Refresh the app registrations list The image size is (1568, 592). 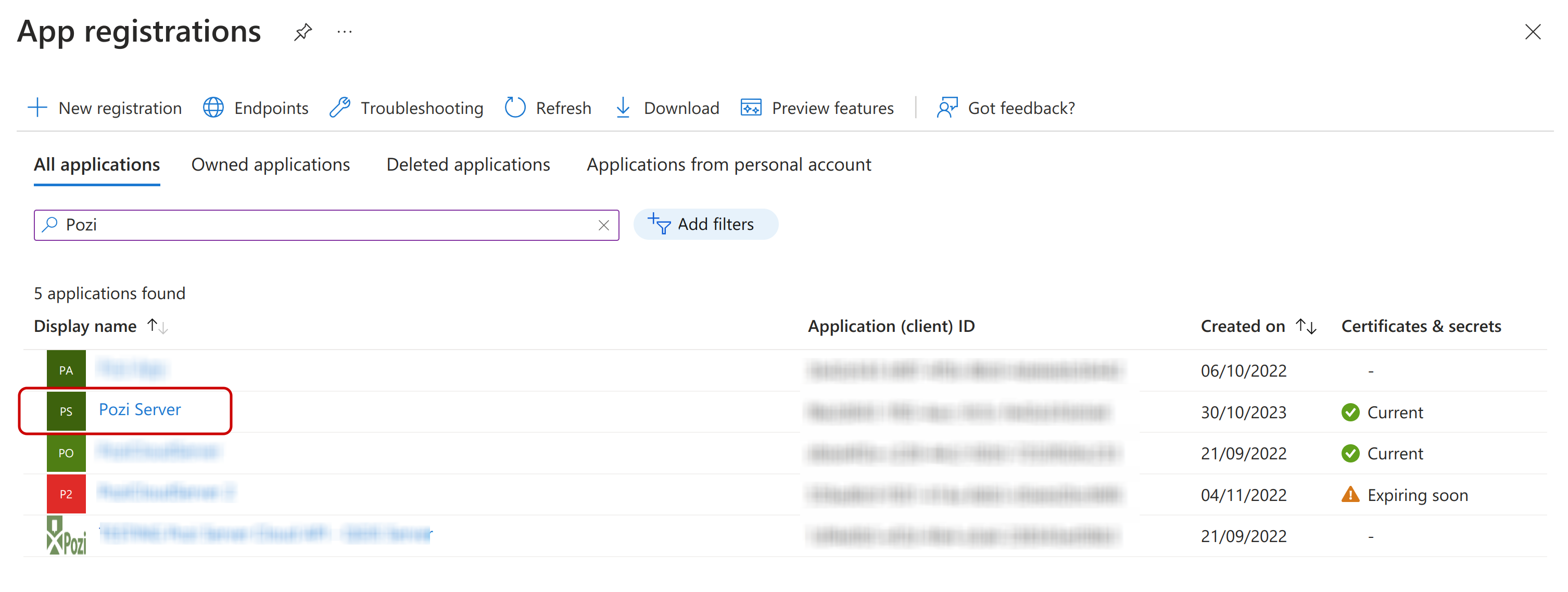(x=548, y=108)
